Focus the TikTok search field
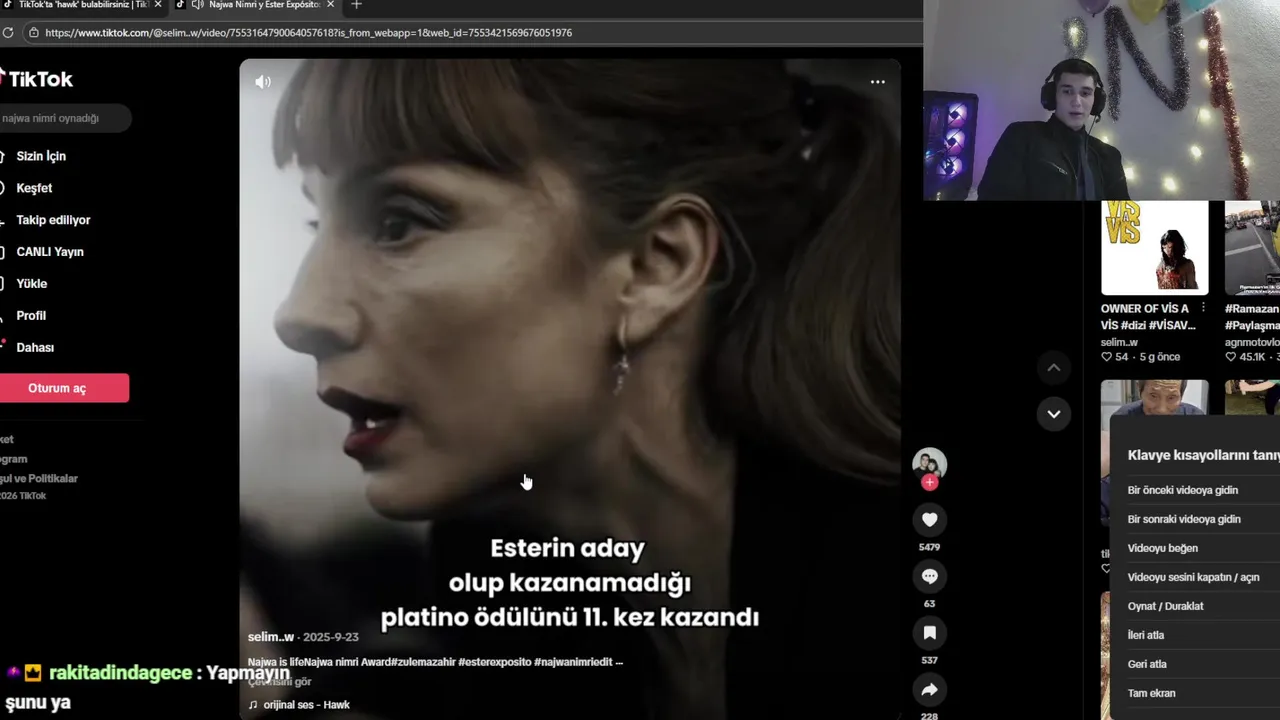Image resolution: width=1280 pixels, height=720 pixels. pos(65,118)
